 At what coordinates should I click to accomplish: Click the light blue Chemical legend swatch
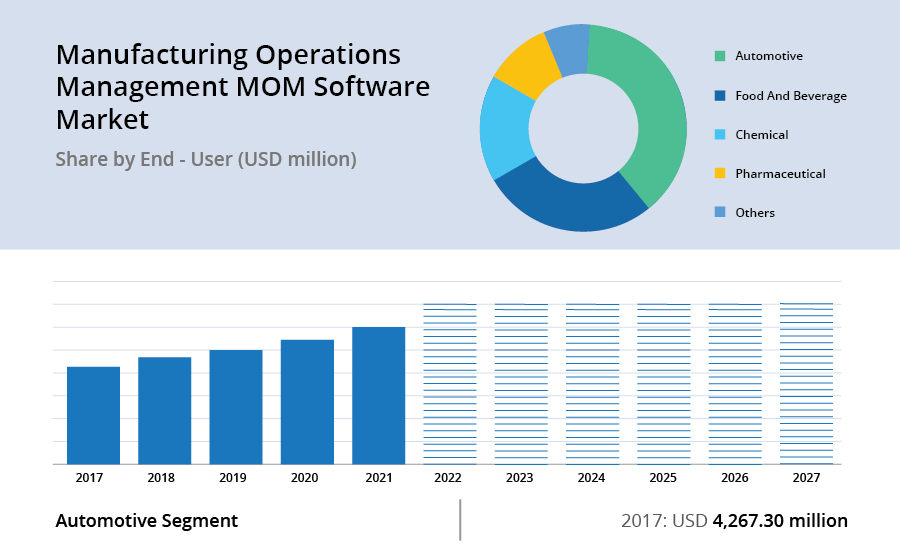point(720,134)
